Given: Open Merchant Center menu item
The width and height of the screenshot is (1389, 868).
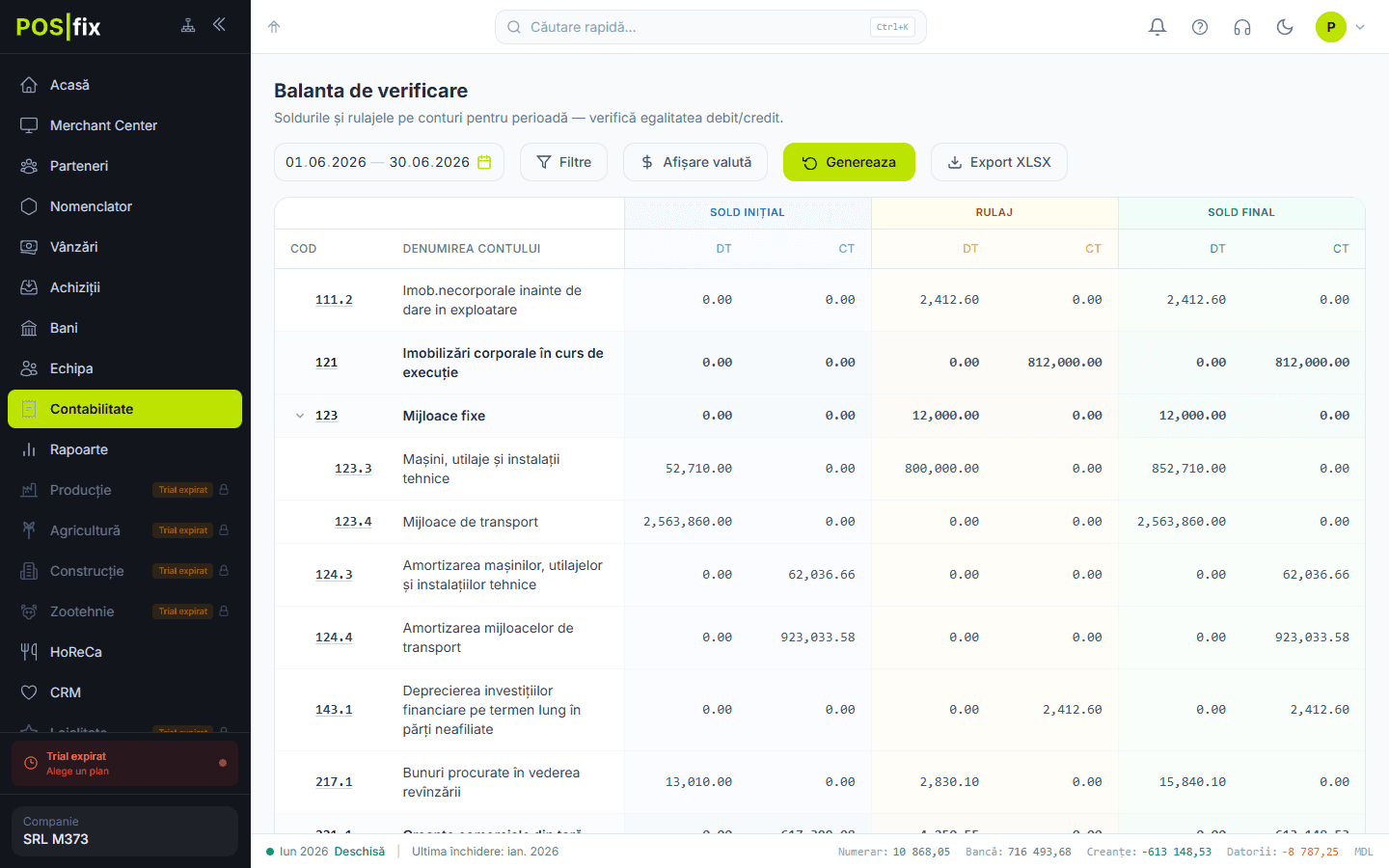Looking at the screenshot, I should coord(124,125).
